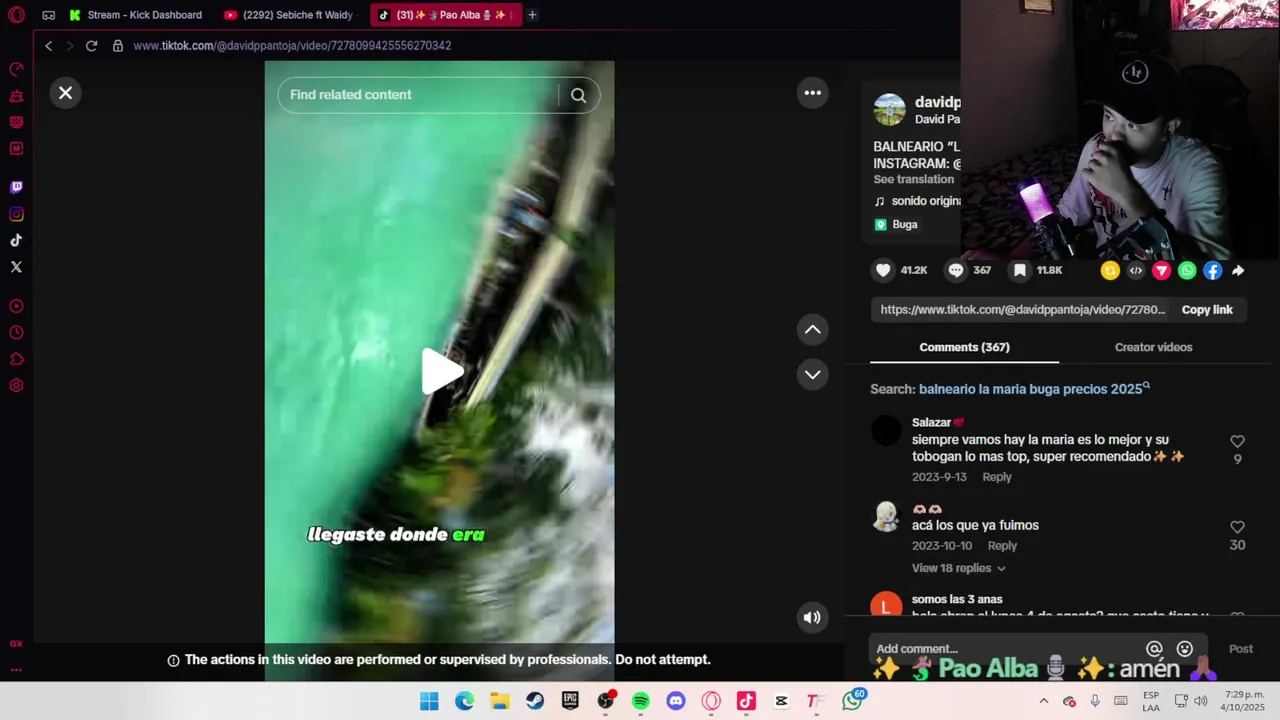
Task: Click the yellow repost icon
Action: pos(1110,270)
